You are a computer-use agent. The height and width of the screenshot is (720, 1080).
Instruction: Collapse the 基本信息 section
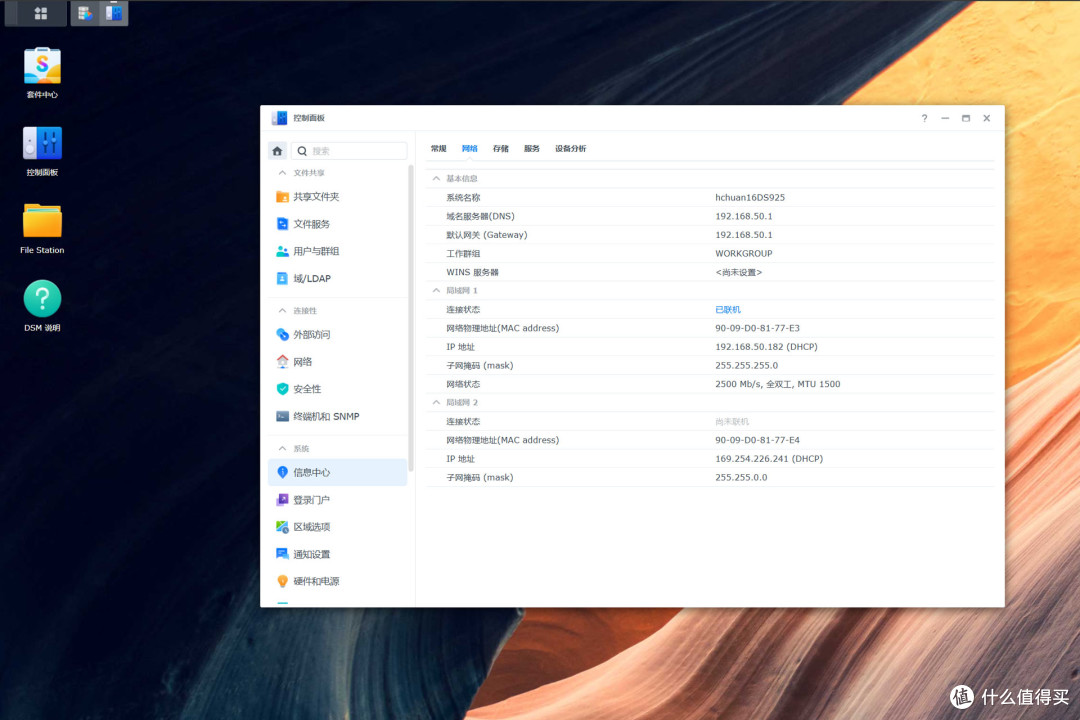click(436, 178)
